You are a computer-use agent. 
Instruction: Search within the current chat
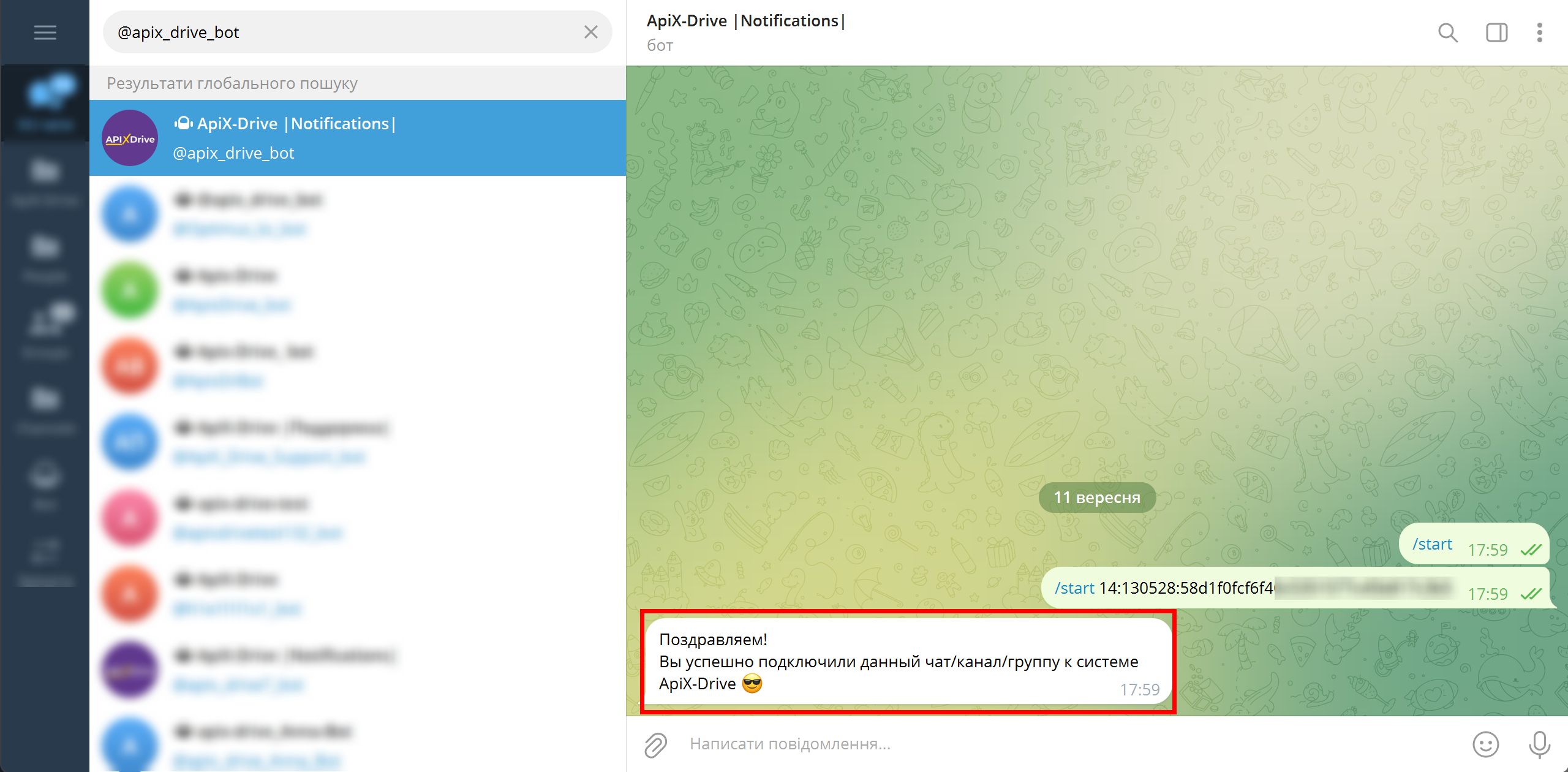pos(1447,32)
